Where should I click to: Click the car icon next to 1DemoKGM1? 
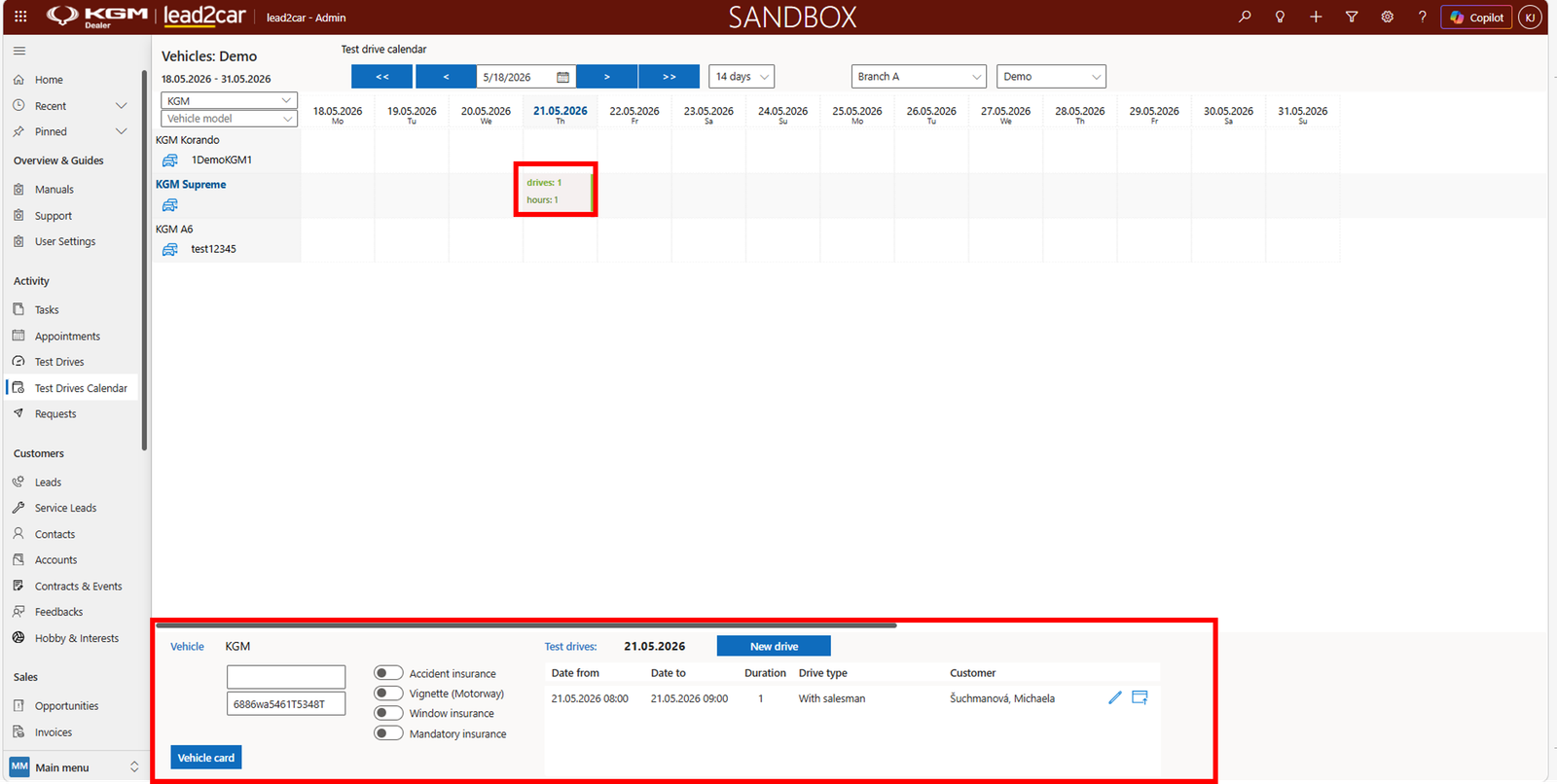click(170, 160)
